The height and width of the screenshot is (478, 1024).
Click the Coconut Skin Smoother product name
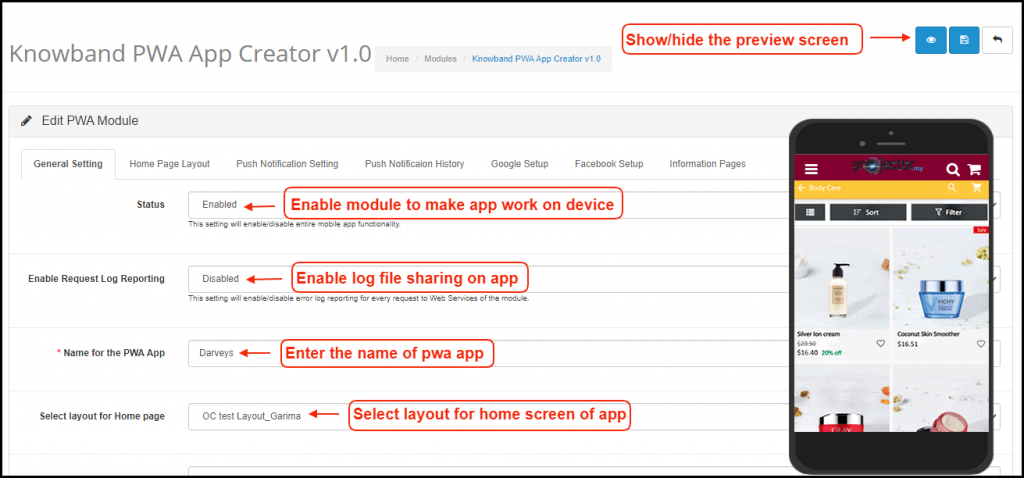pyautogui.click(x=927, y=334)
